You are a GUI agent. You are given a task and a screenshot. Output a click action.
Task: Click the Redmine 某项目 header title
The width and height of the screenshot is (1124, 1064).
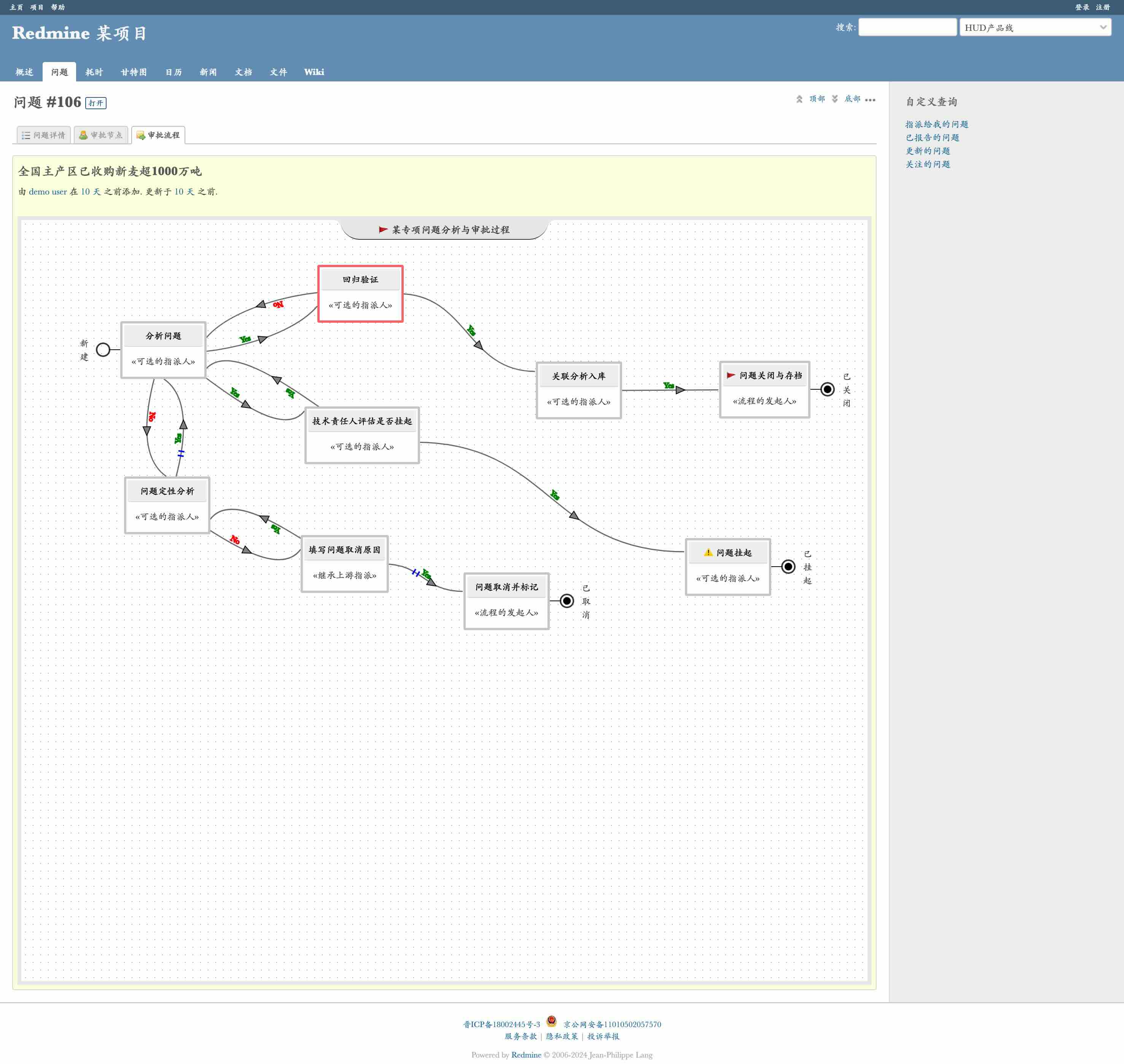[80, 33]
